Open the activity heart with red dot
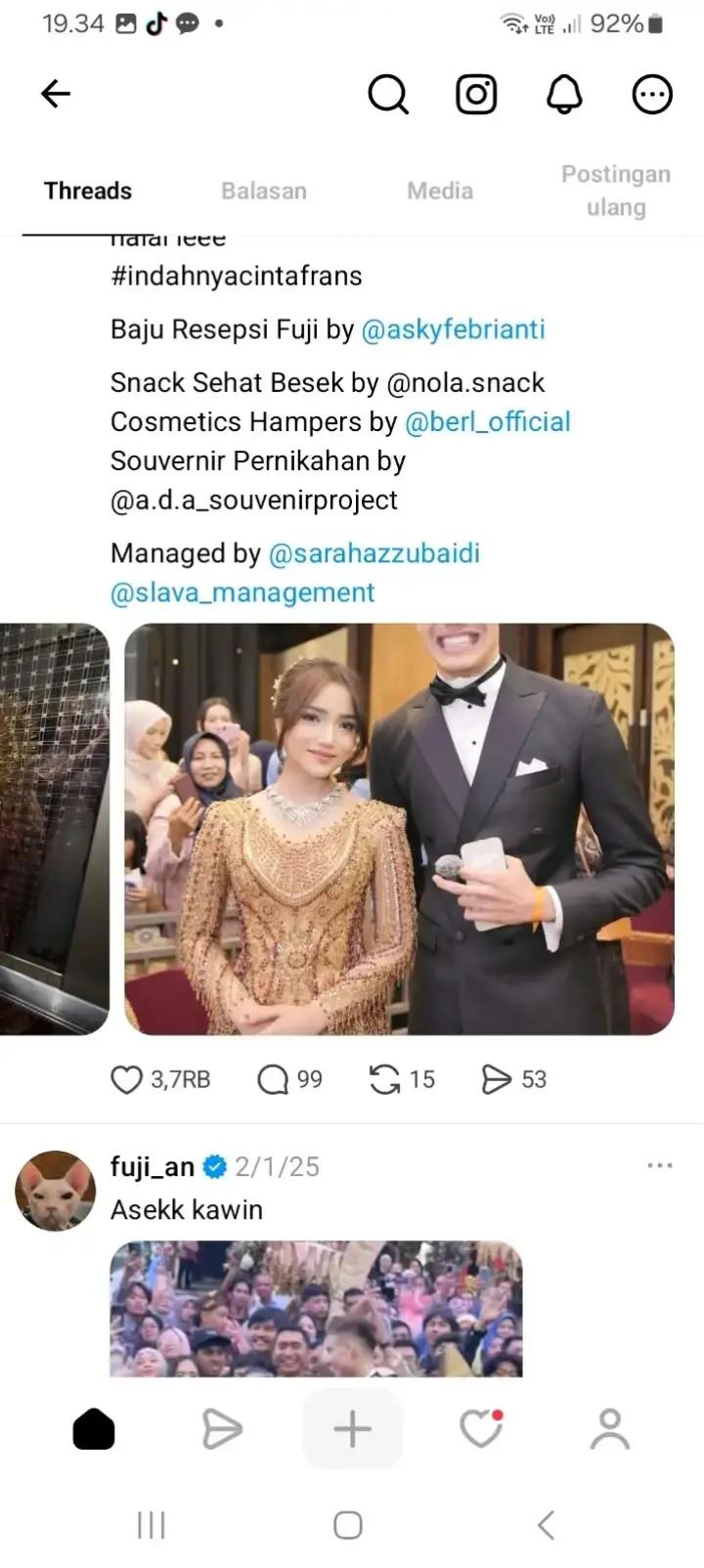The height and width of the screenshot is (1568, 704). click(481, 1429)
